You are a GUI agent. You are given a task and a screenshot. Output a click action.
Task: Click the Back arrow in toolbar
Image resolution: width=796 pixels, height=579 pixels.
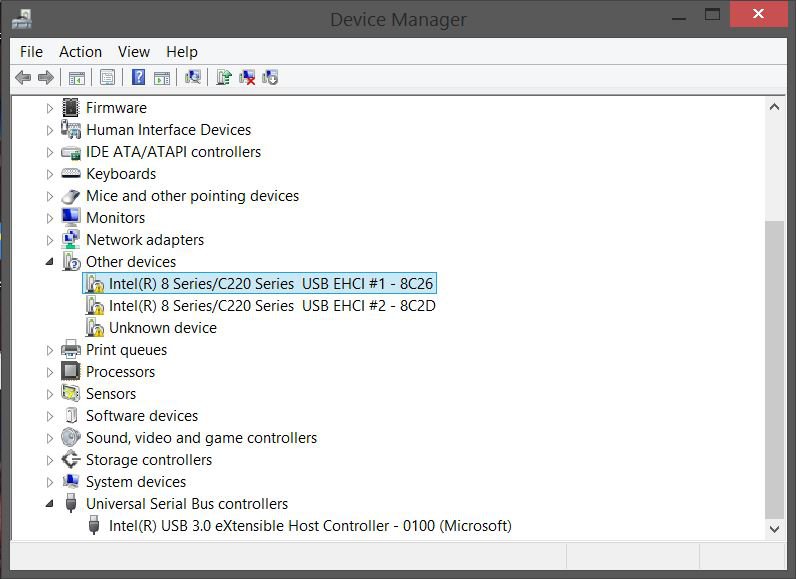coord(23,78)
